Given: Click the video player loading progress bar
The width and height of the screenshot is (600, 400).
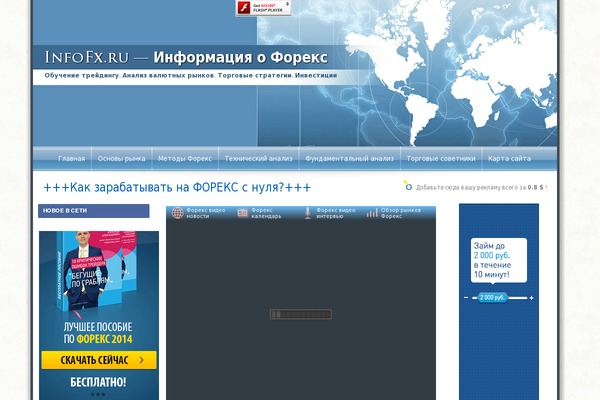Looking at the screenshot, I should [301, 314].
